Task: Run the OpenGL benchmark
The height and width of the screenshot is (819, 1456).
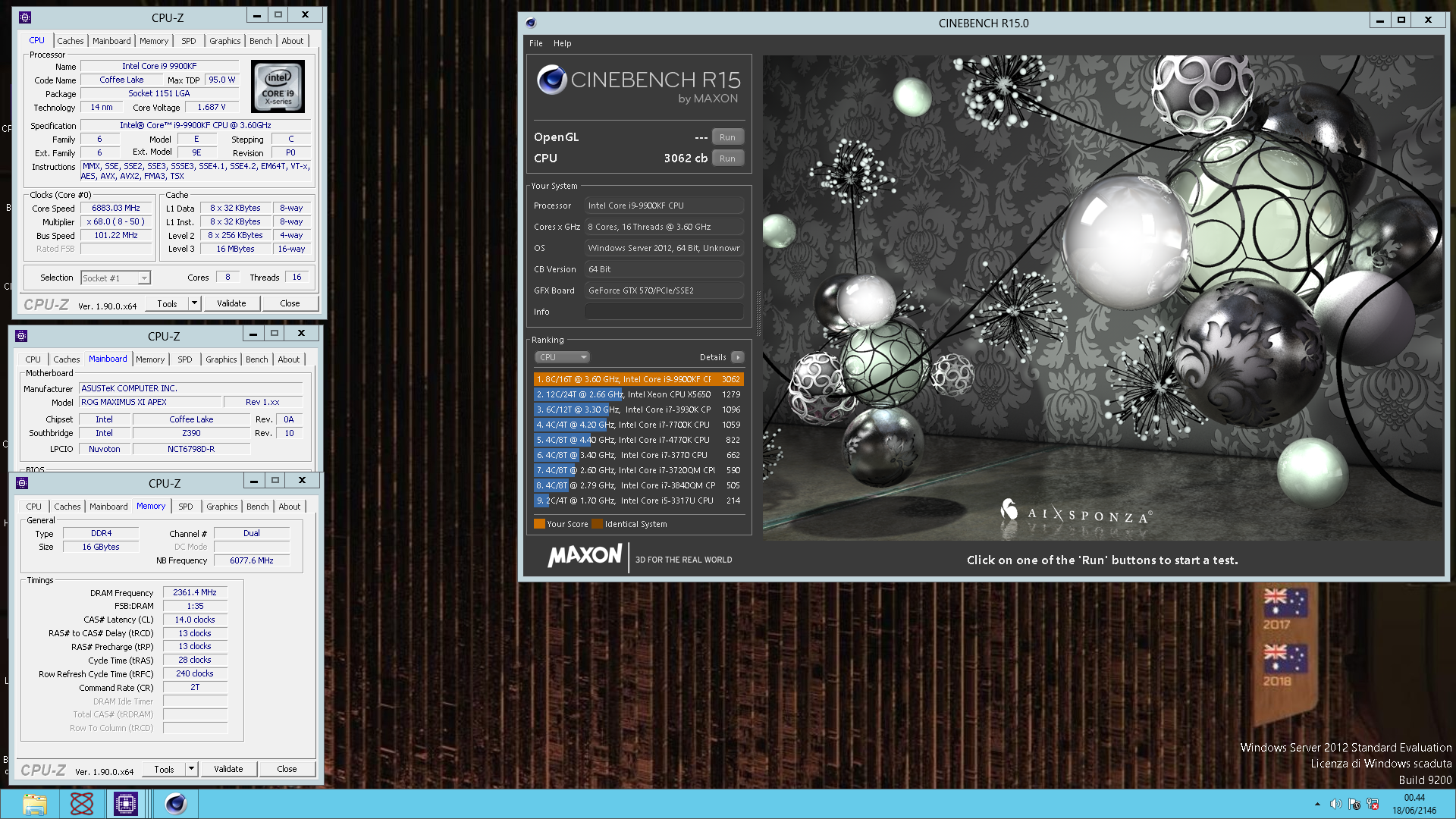Action: click(727, 137)
